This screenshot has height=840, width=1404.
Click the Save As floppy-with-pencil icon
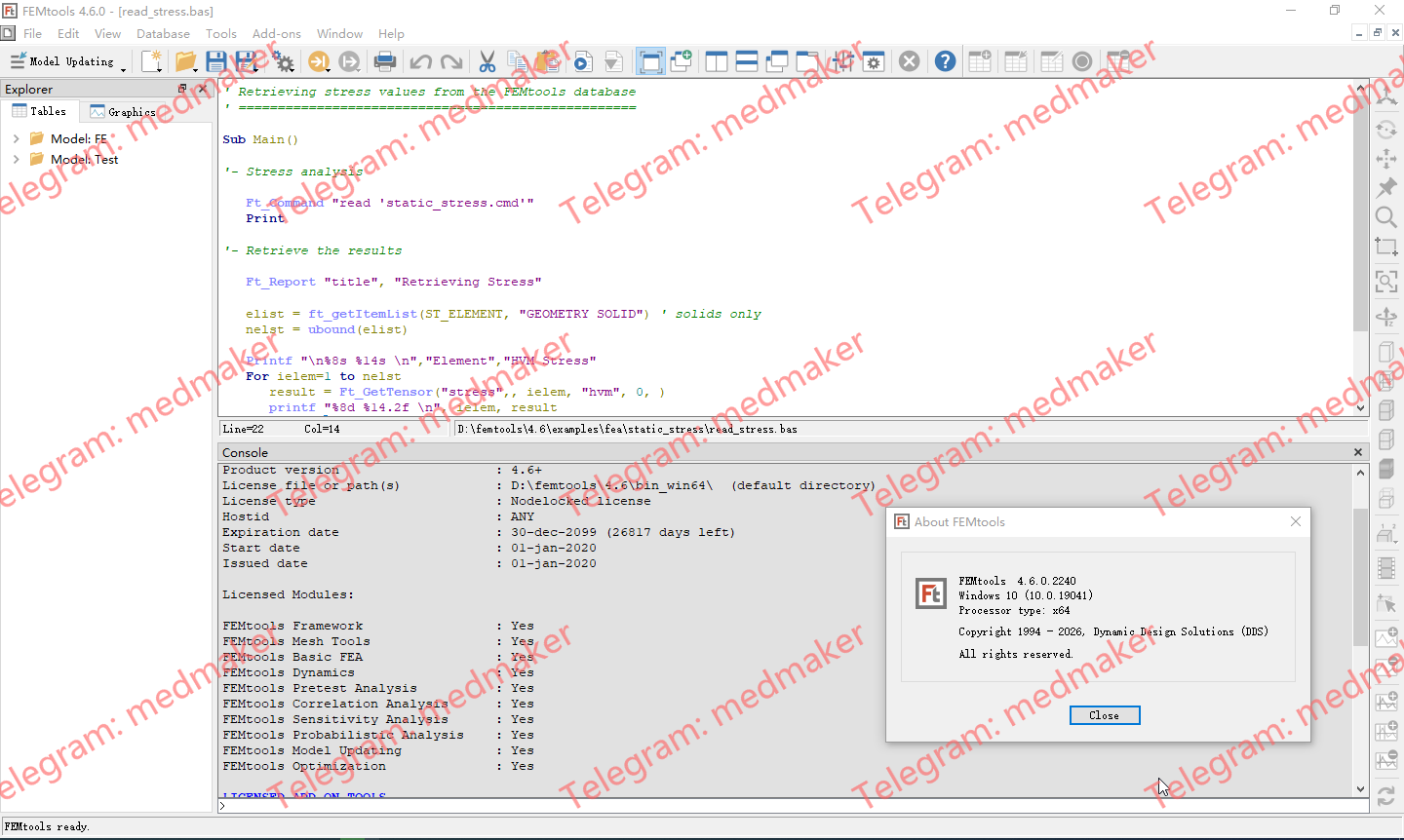click(x=248, y=61)
